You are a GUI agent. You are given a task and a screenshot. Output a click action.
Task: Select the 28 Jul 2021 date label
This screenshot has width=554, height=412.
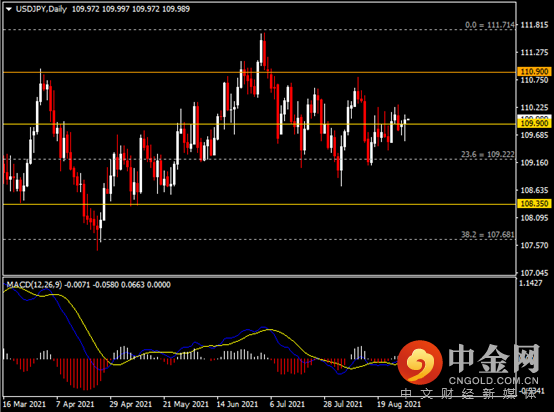click(x=342, y=404)
